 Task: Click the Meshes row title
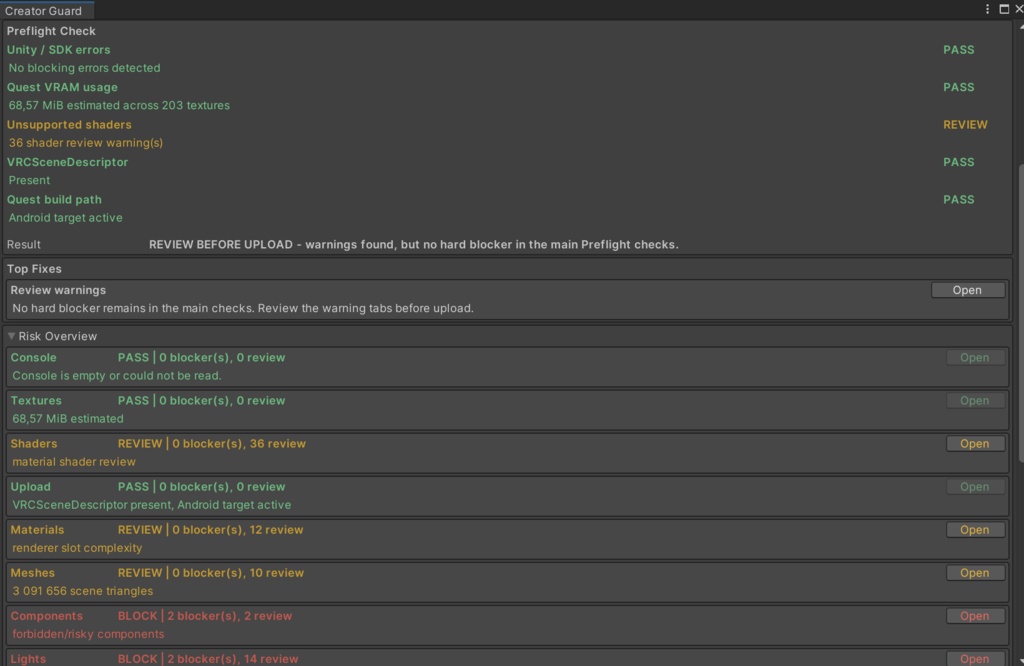pos(33,573)
